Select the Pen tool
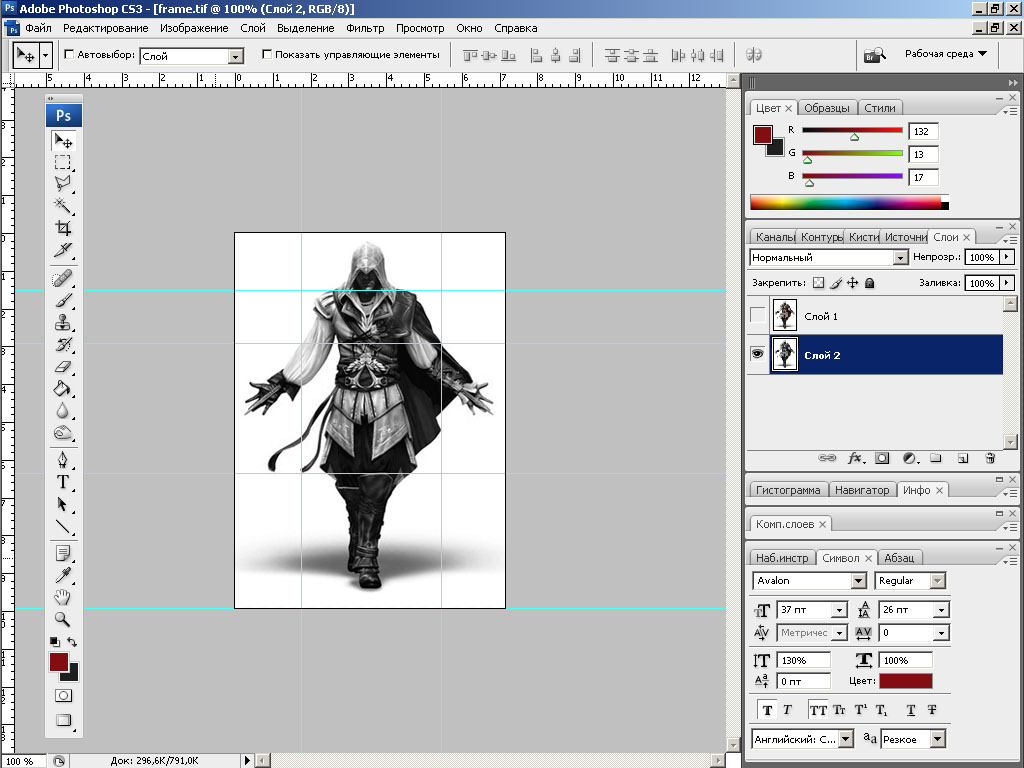 (x=63, y=460)
